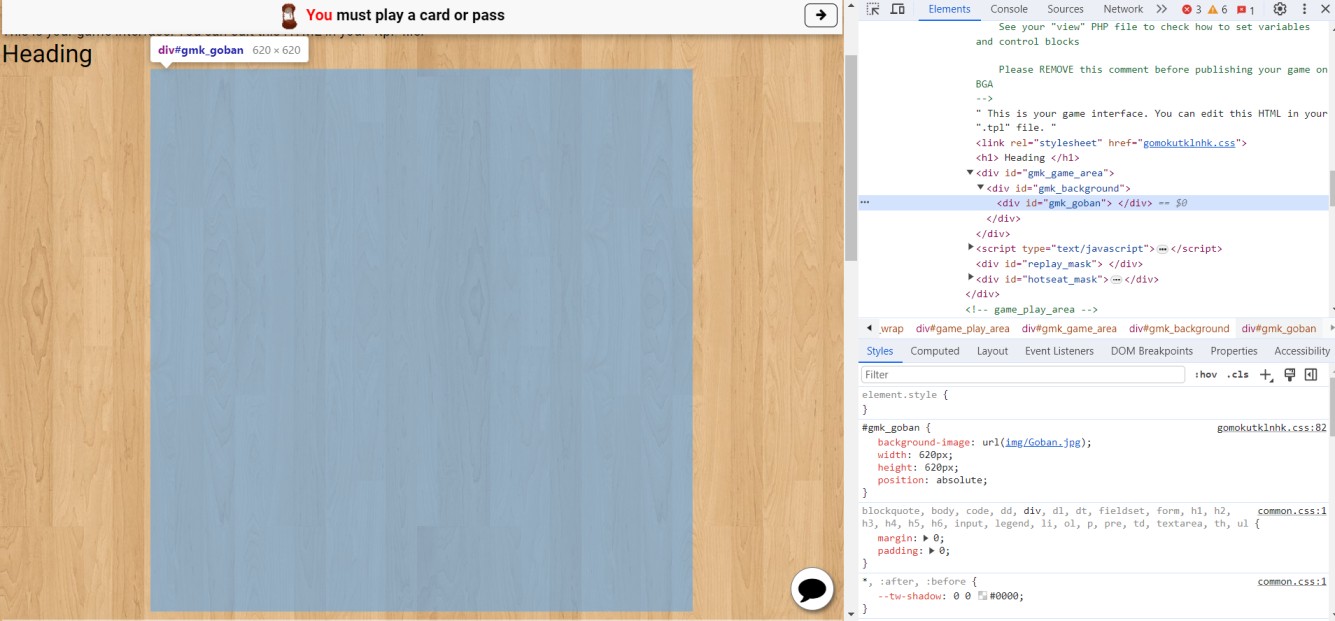Toggle the .cls classes button
The height and width of the screenshot is (621, 1335).
tap(1238, 375)
